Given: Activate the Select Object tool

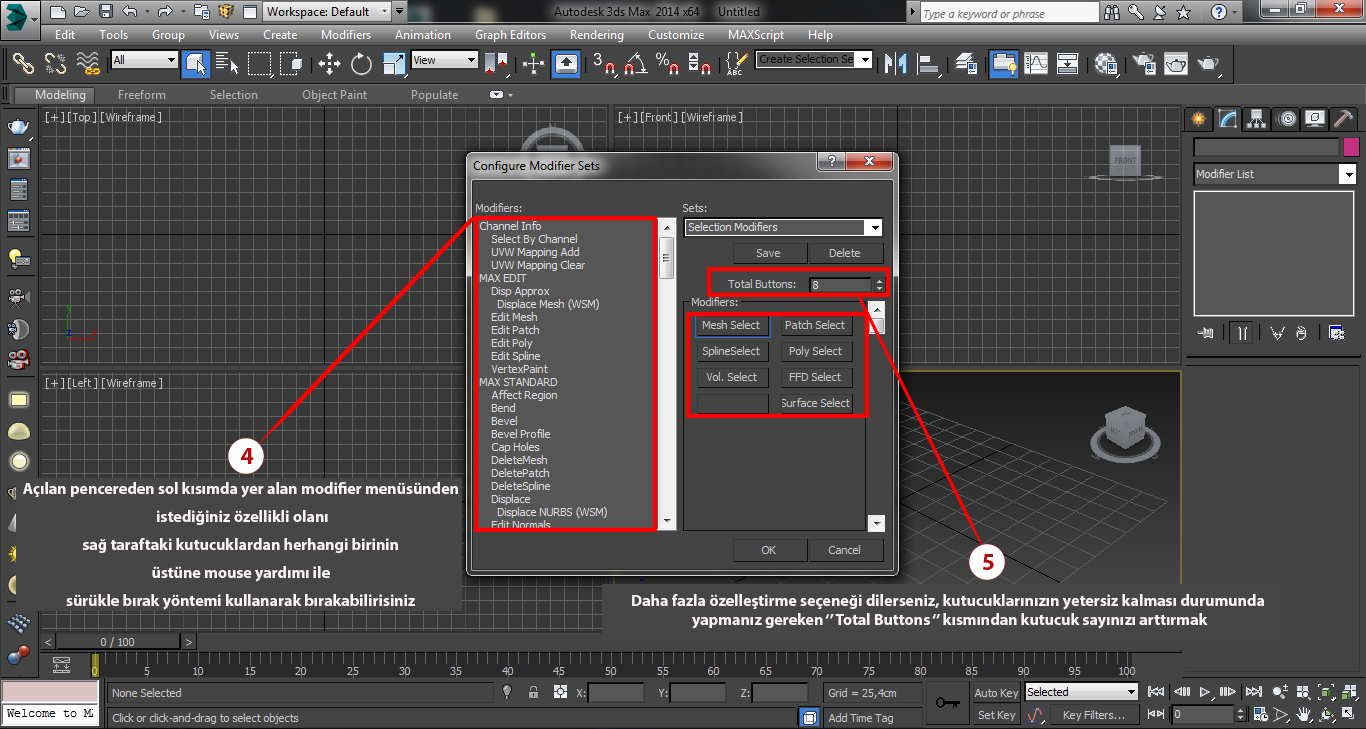Looking at the screenshot, I should [195, 63].
